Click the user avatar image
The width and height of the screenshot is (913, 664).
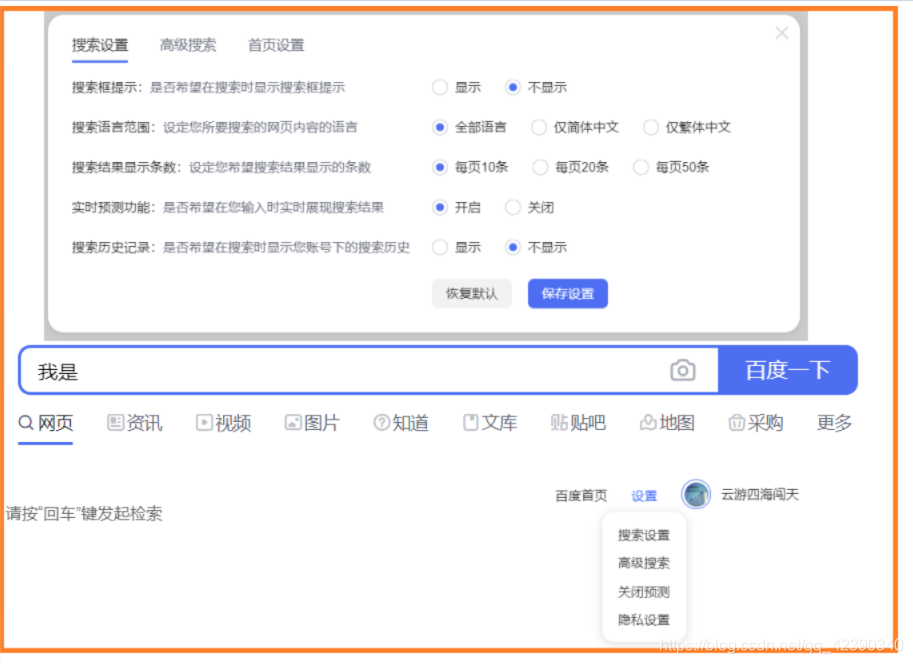696,495
